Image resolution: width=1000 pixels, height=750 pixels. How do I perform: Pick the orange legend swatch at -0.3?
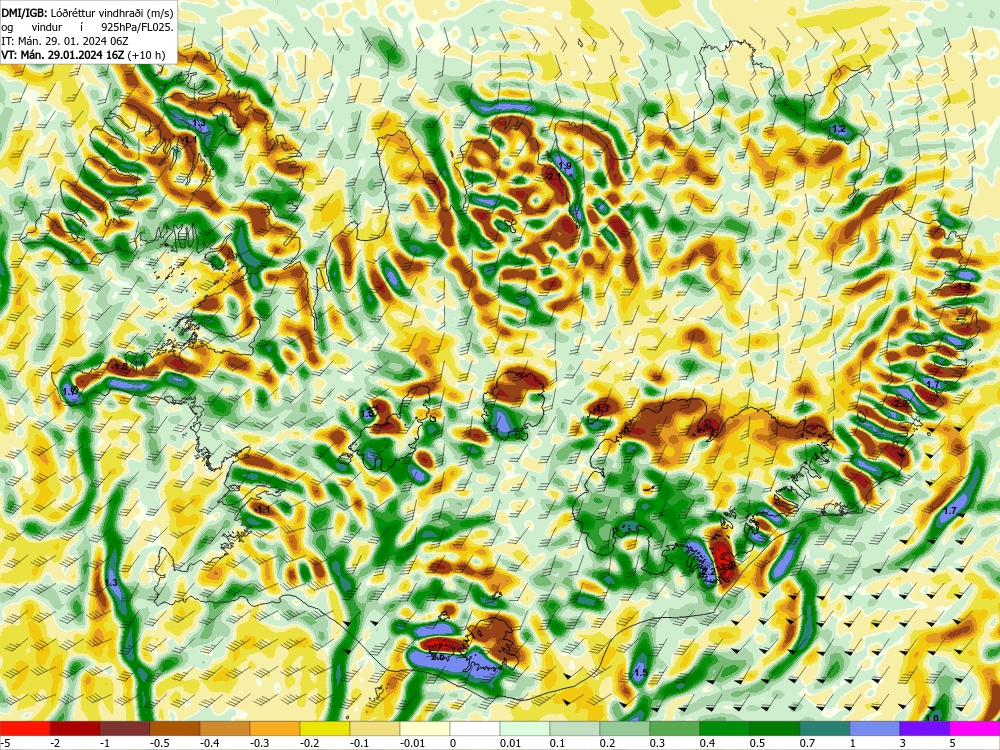(x=275, y=728)
